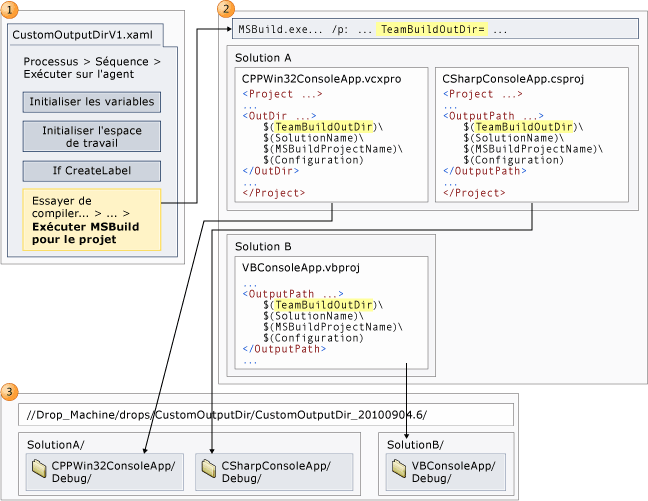Click Initialiser l'espace de travail activity
The width and height of the screenshot is (648, 501).
(x=92, y=136)
